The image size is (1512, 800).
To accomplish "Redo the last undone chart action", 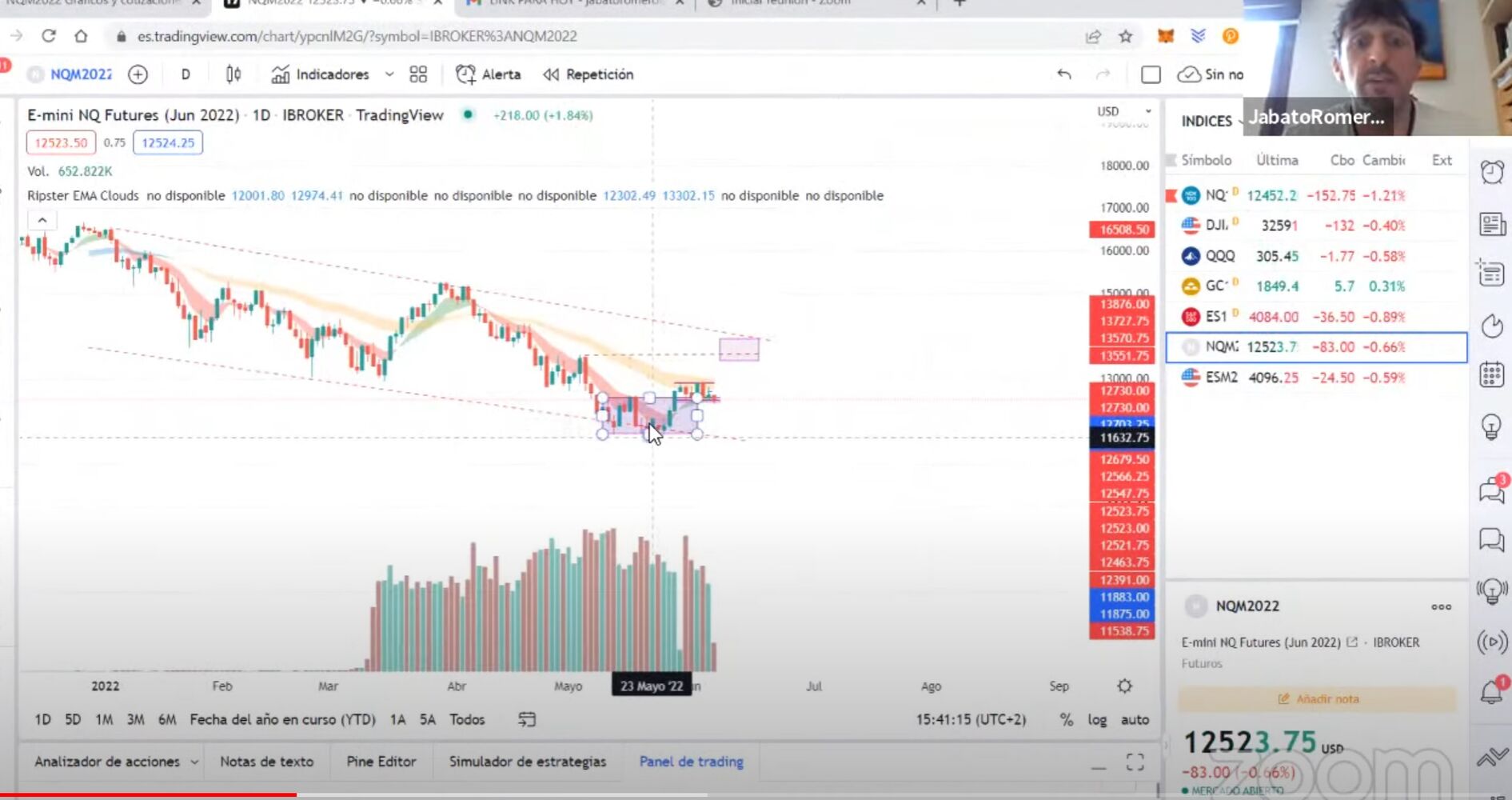I will pyautogui.click(x=1103, y=74).
